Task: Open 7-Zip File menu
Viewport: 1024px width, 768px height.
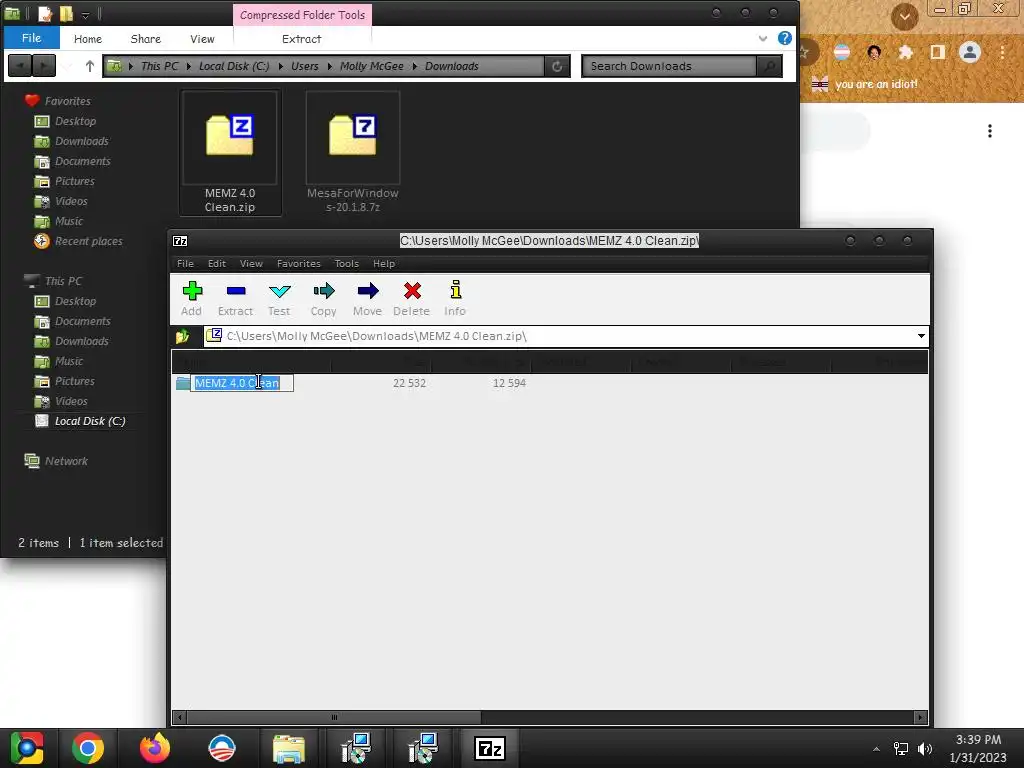Action: coord(185,264)
